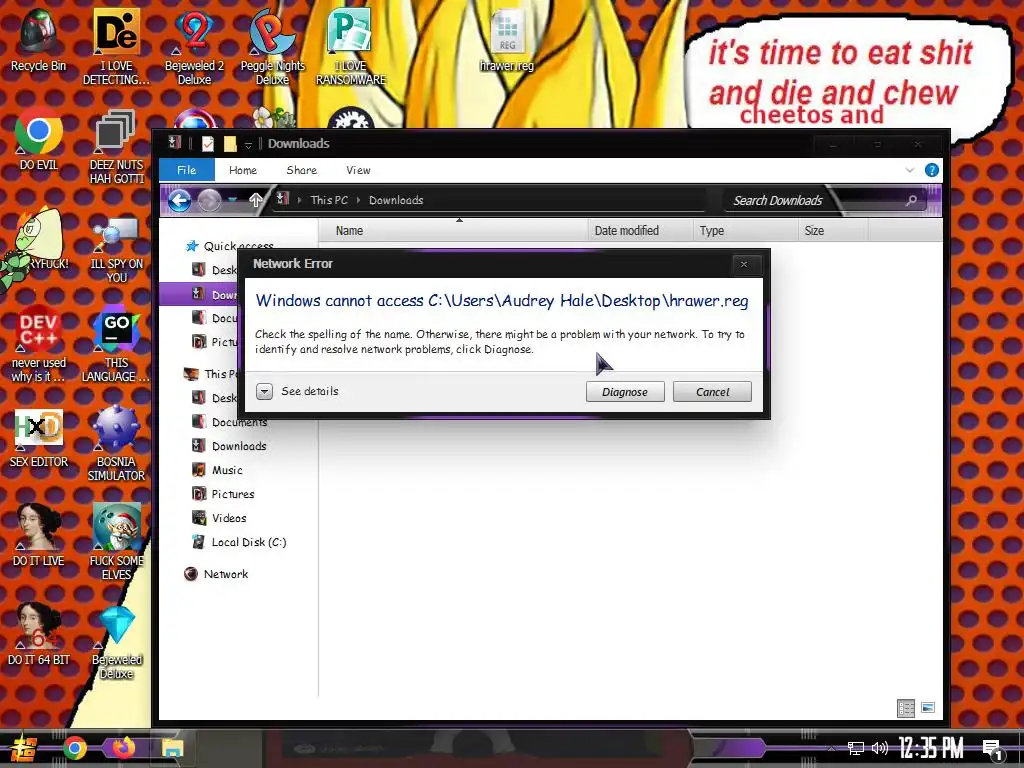This screenshot has width=1024, height=768.
Task: Close the Network Error dialog
Action: click(x=743, y=264)
